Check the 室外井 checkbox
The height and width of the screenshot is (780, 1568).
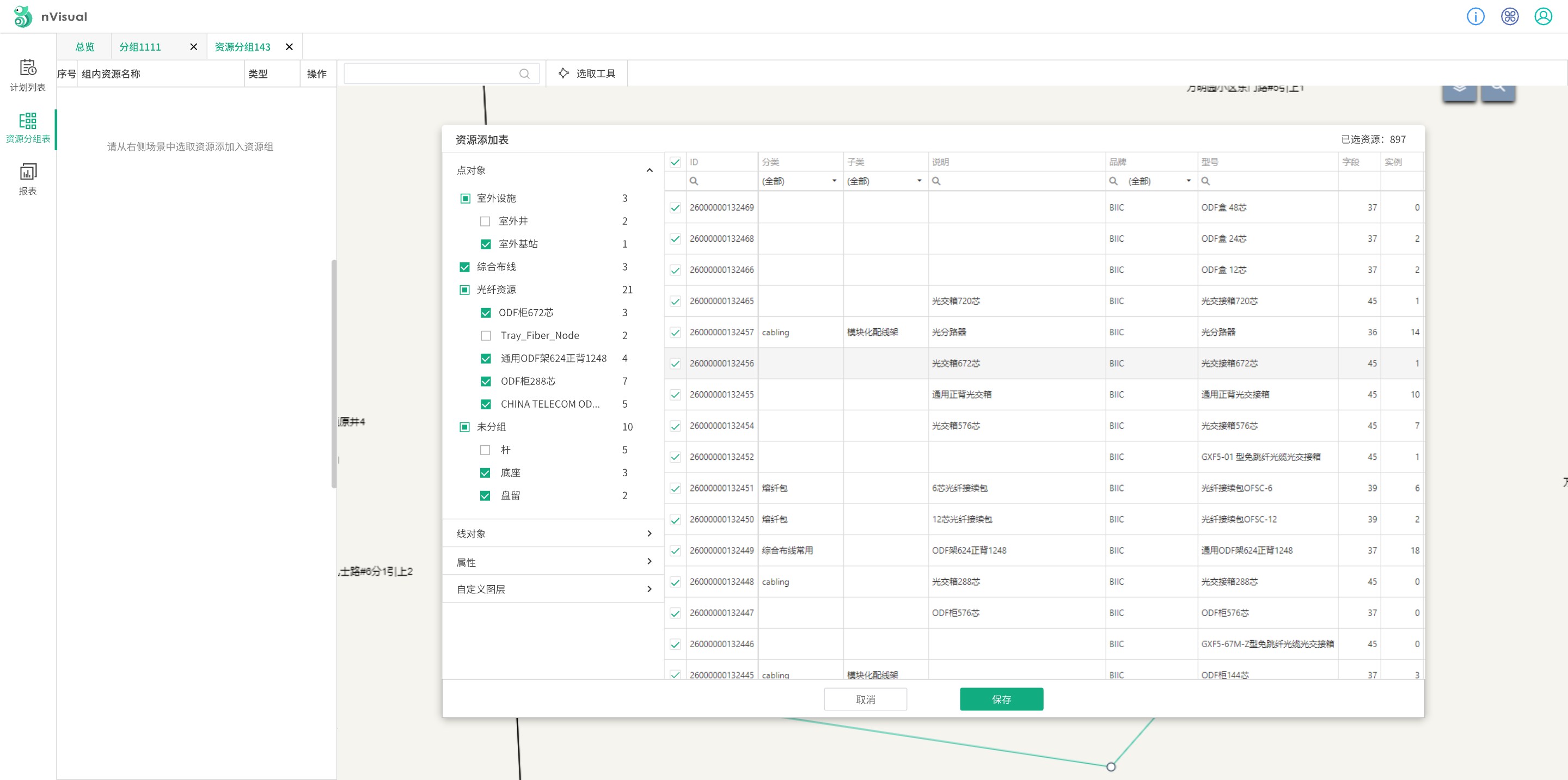485,222
